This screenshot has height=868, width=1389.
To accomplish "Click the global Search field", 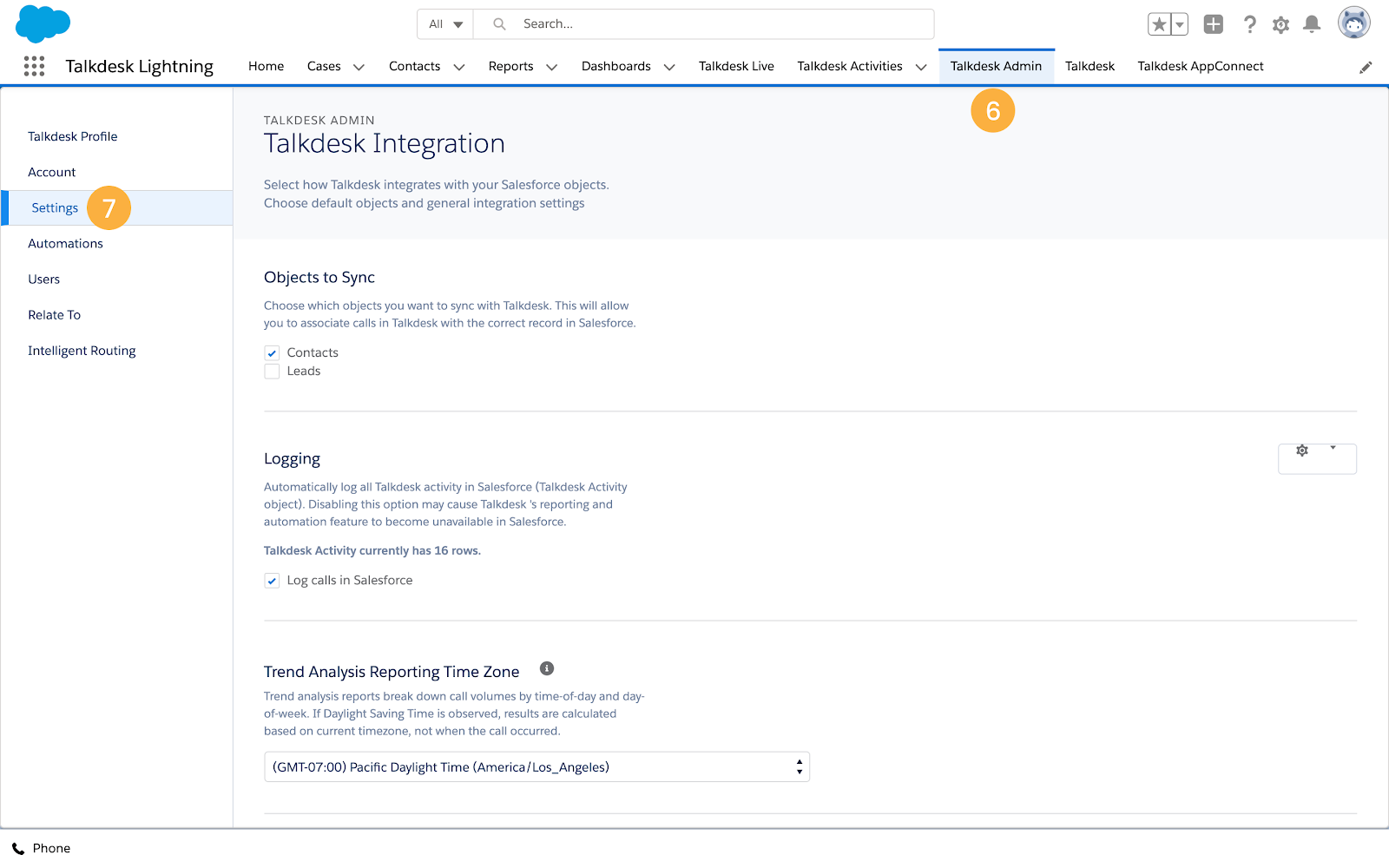I will coord(703,24).
